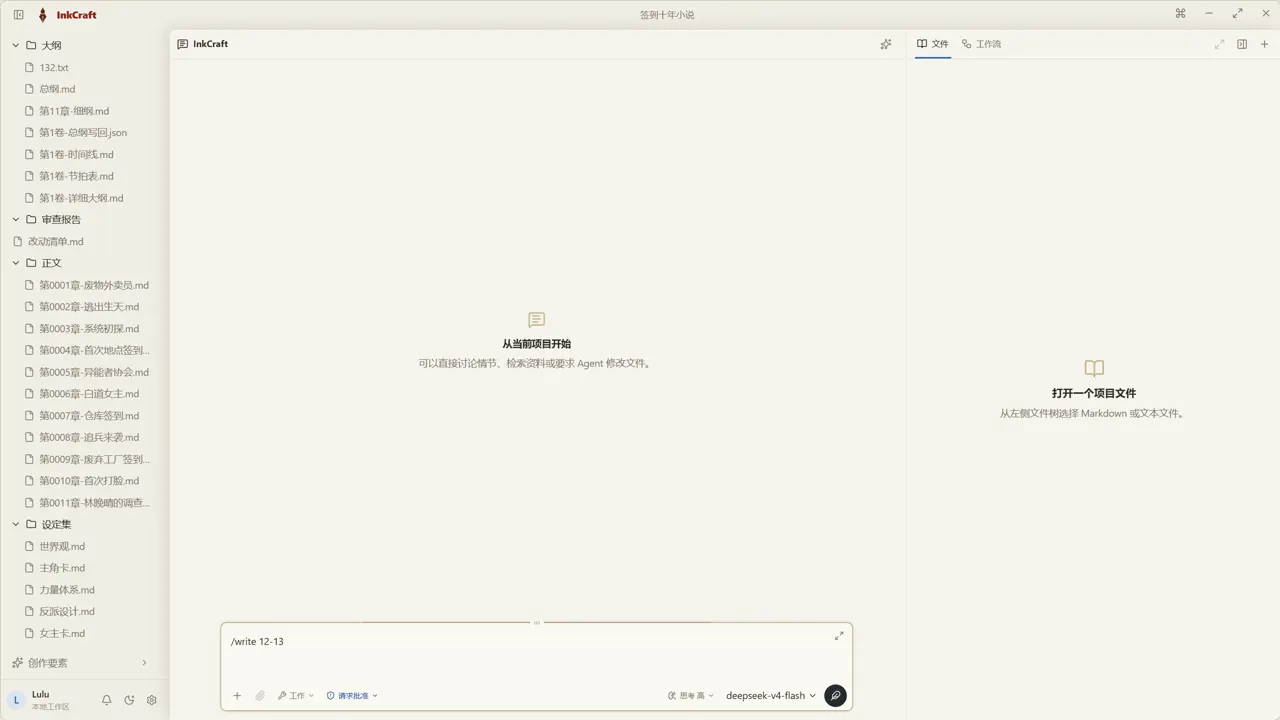Open the 思考 高 reasoning dropdown

pyautogui.click(x=690, y=695)
